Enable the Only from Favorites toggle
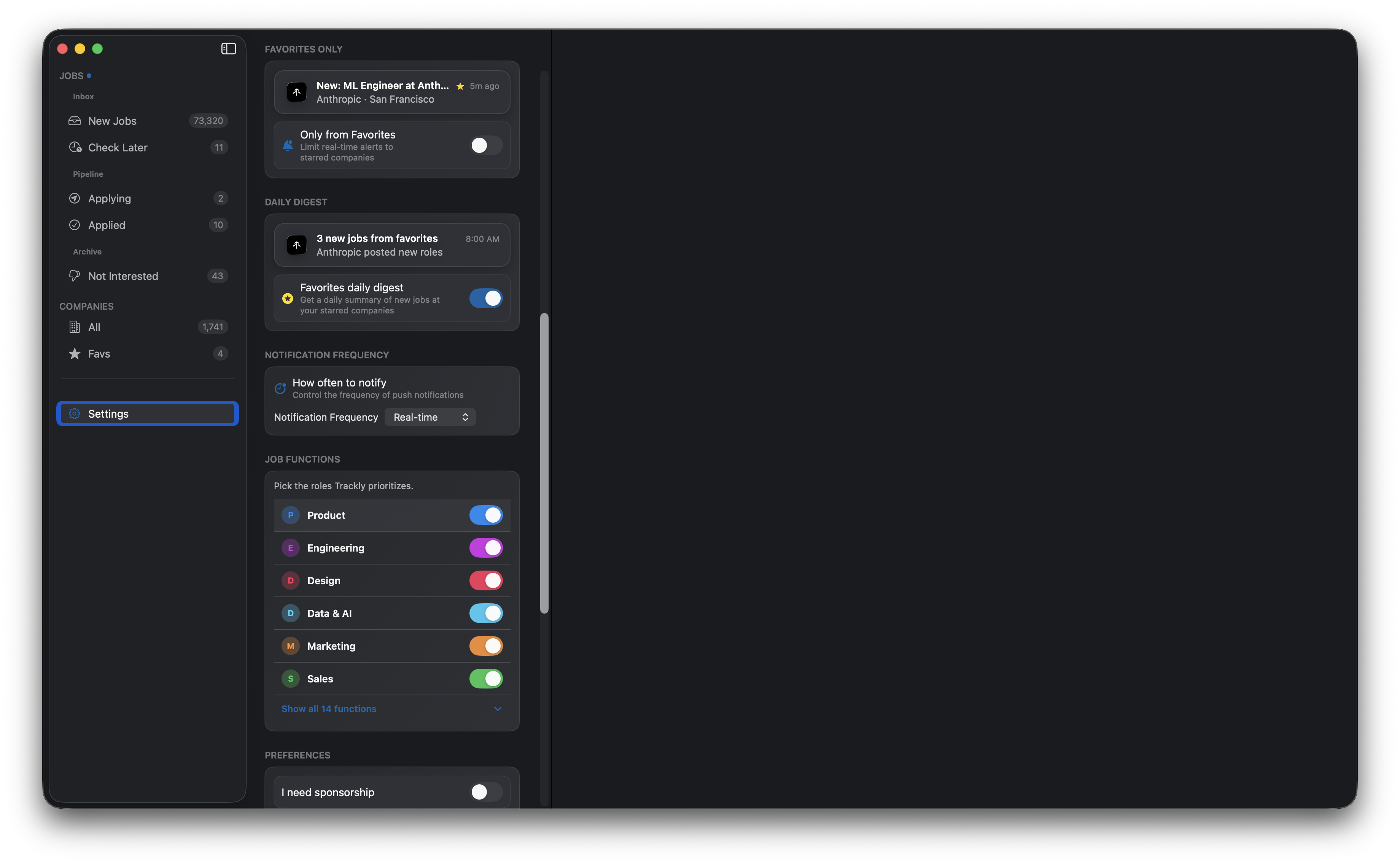1400x865 pixels. [485, 145]
